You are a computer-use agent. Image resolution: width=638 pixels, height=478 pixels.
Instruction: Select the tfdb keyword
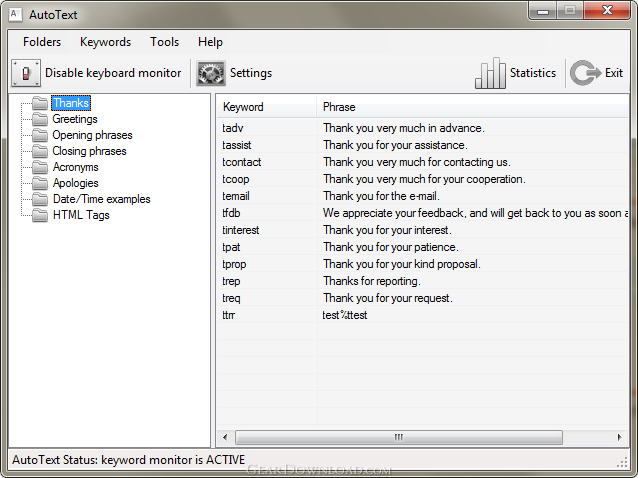[x=231, y=213]
